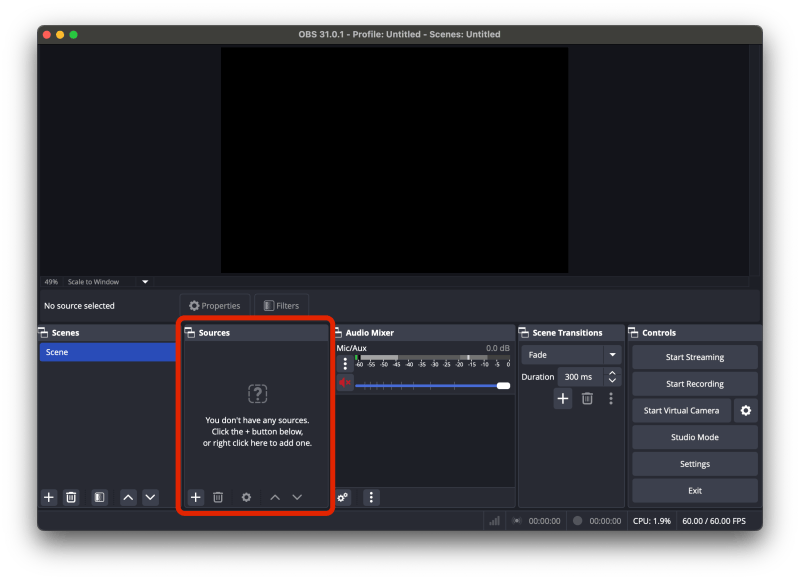The width and height of the screenshot is (800, 580).
Task: Click Scene Transitions dock panel icon
Action: [524, 333]
